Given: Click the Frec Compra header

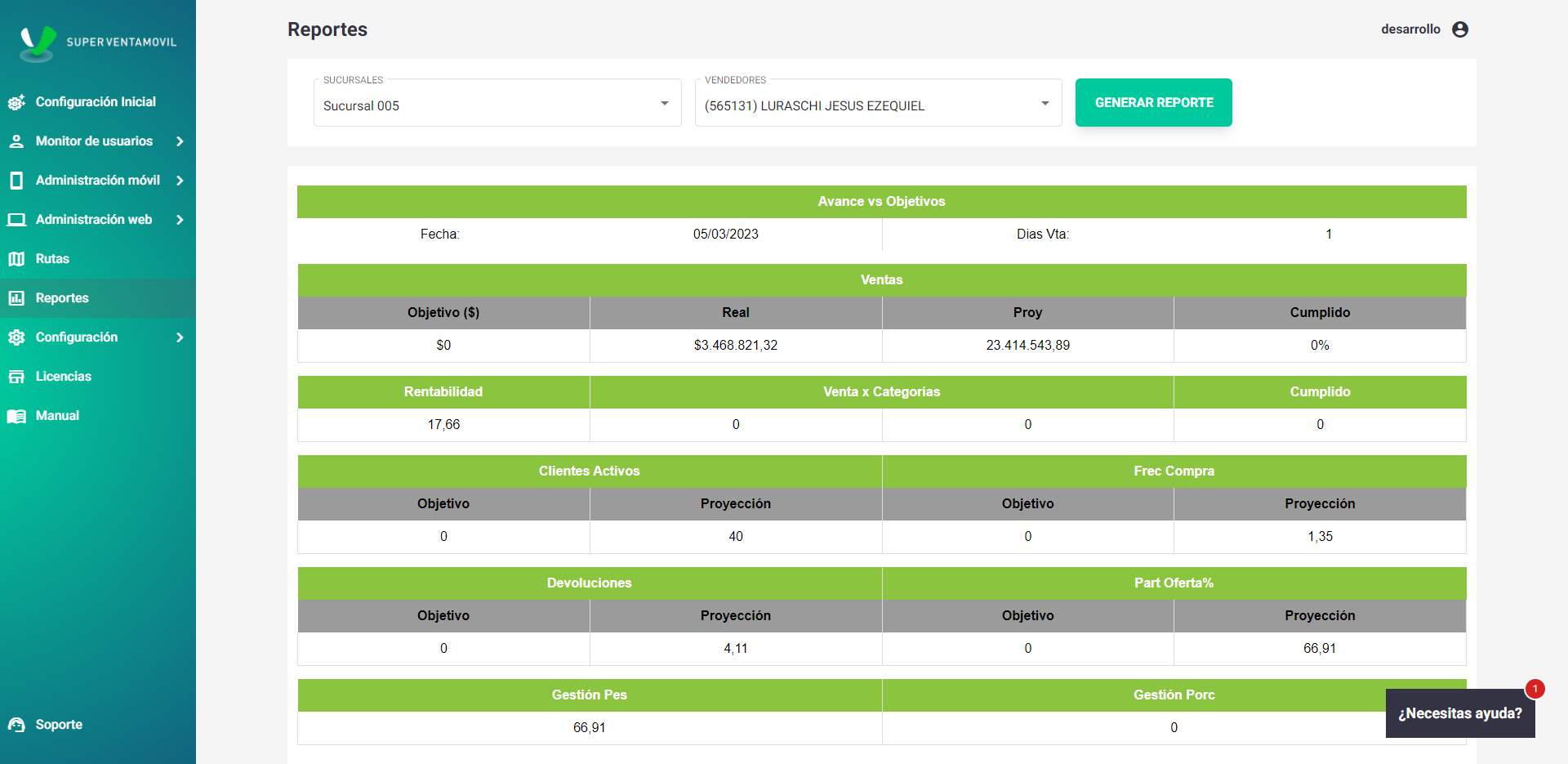Looking at the screenshot, I should pyautogui.click(x=1174, y=471).
